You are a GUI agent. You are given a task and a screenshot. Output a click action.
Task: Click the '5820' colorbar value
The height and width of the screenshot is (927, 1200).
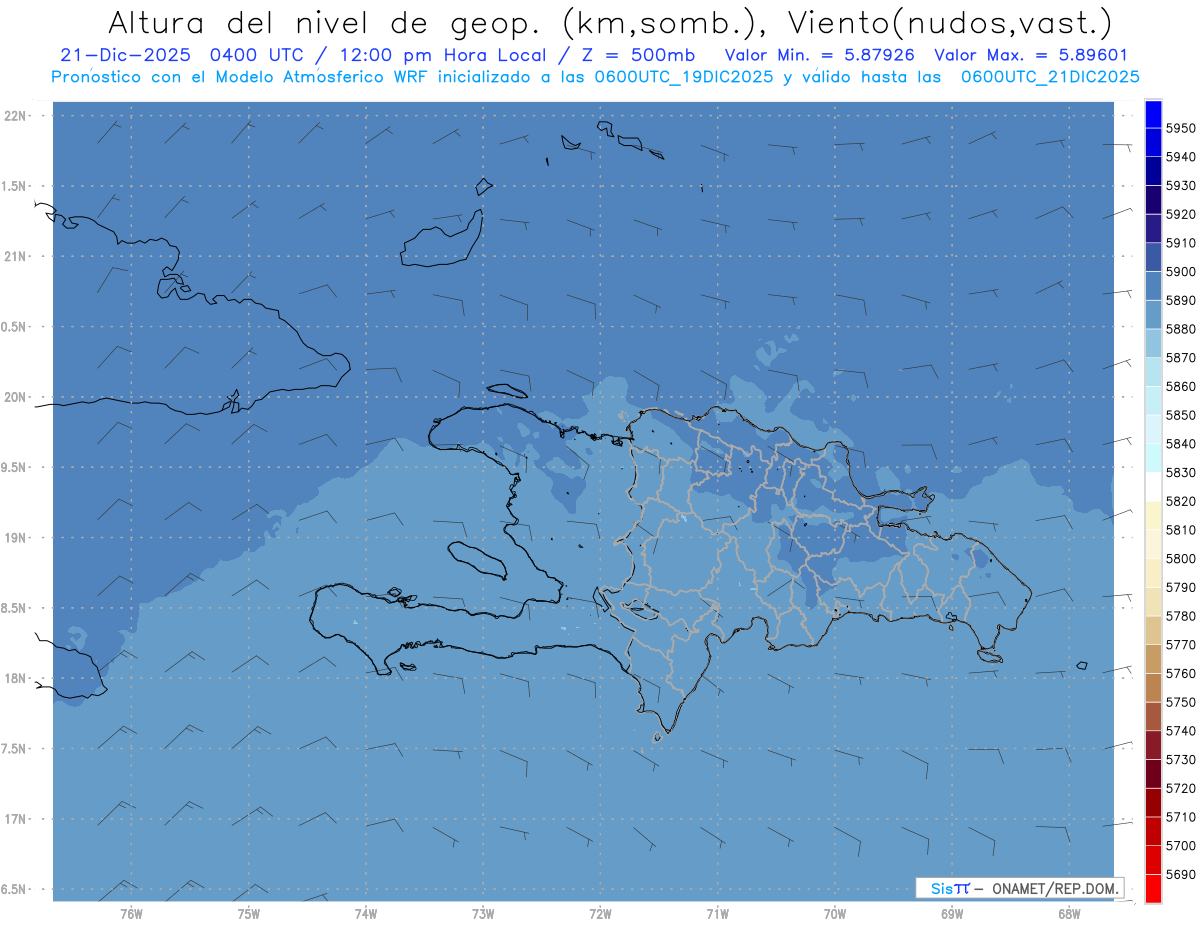1180,501
